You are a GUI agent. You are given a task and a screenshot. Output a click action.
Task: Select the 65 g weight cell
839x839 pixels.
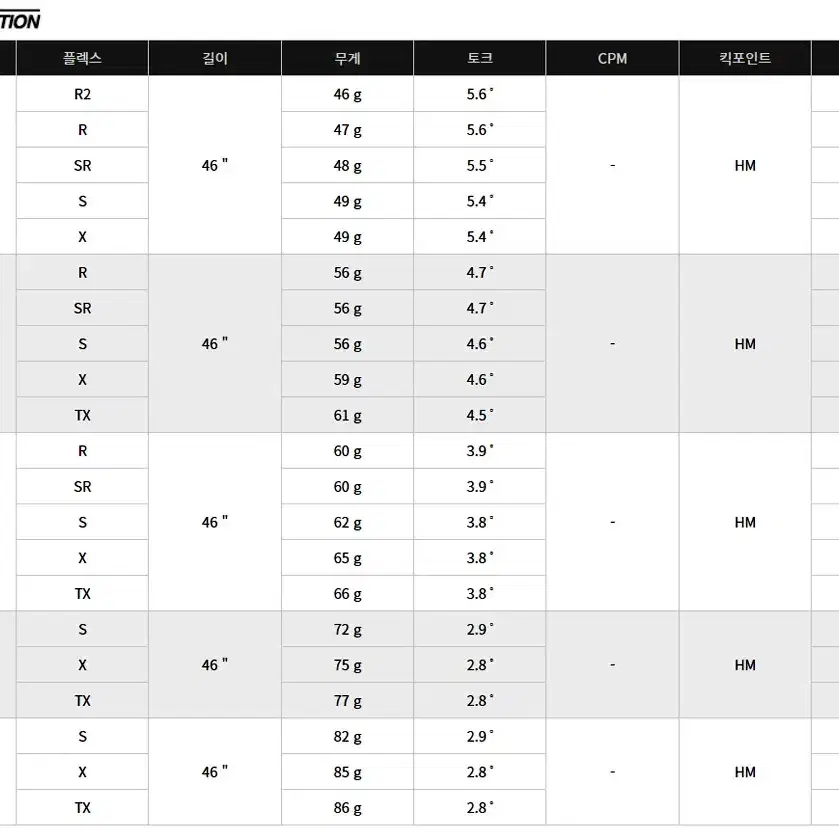(x=347, y=558)
